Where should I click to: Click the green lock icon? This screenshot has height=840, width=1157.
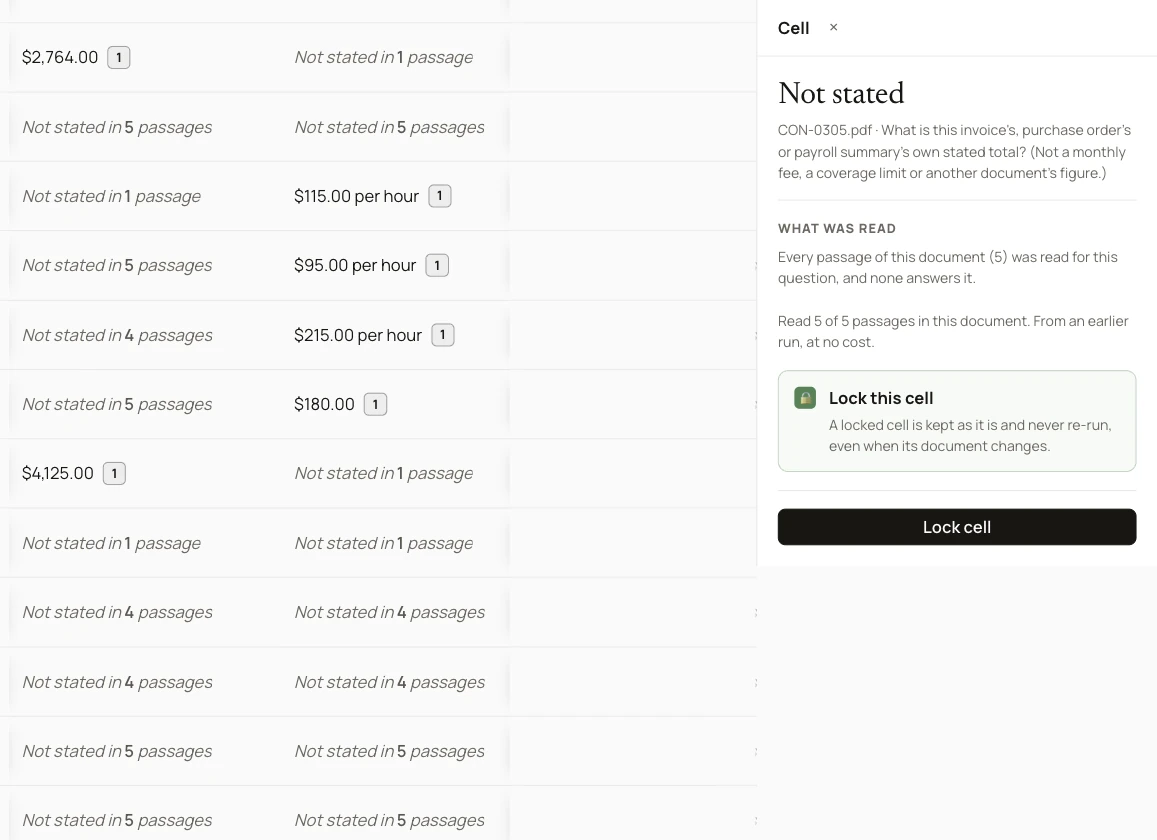(805, 398)
